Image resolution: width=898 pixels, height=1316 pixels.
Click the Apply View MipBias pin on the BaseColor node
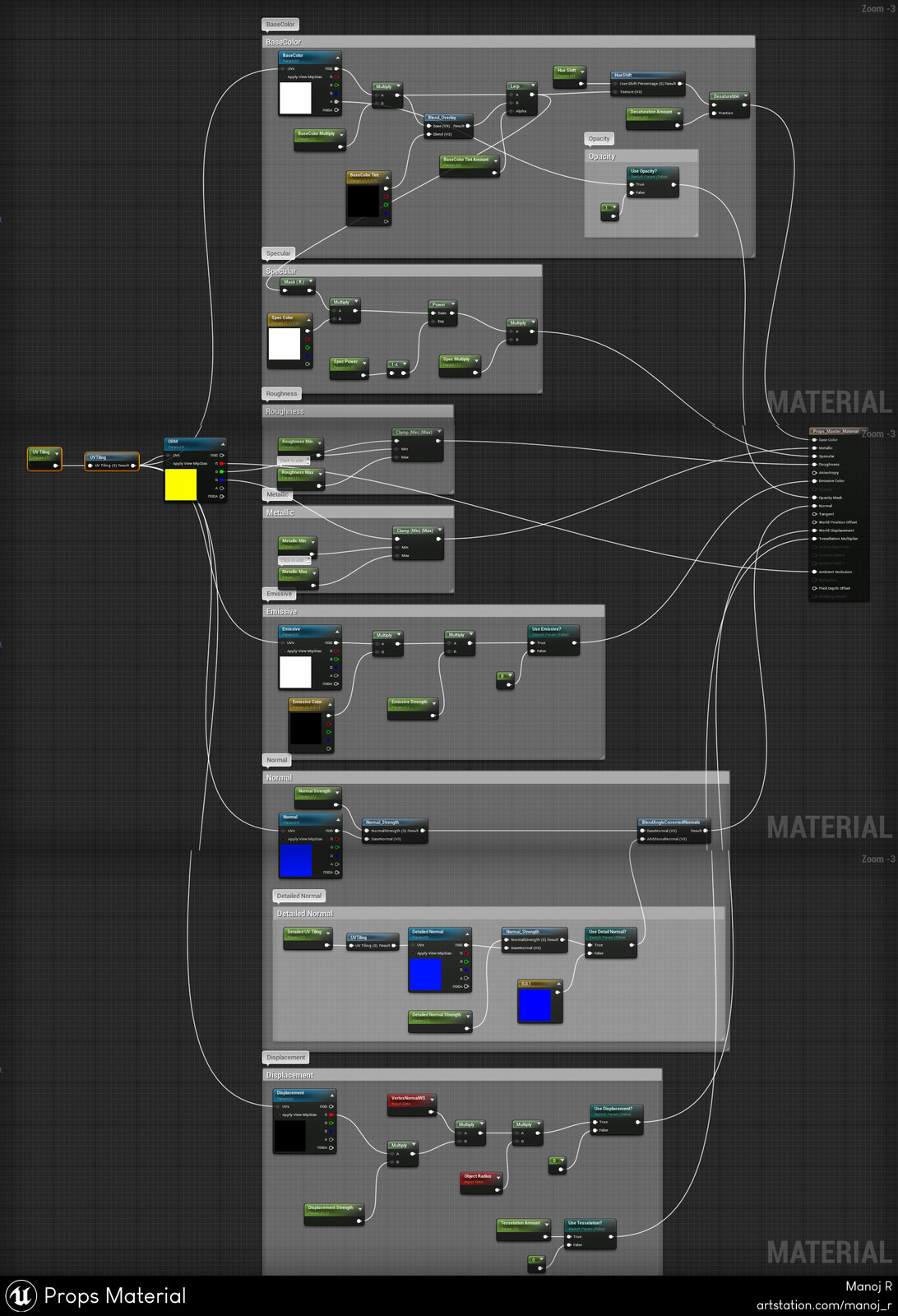pos(283,76)
